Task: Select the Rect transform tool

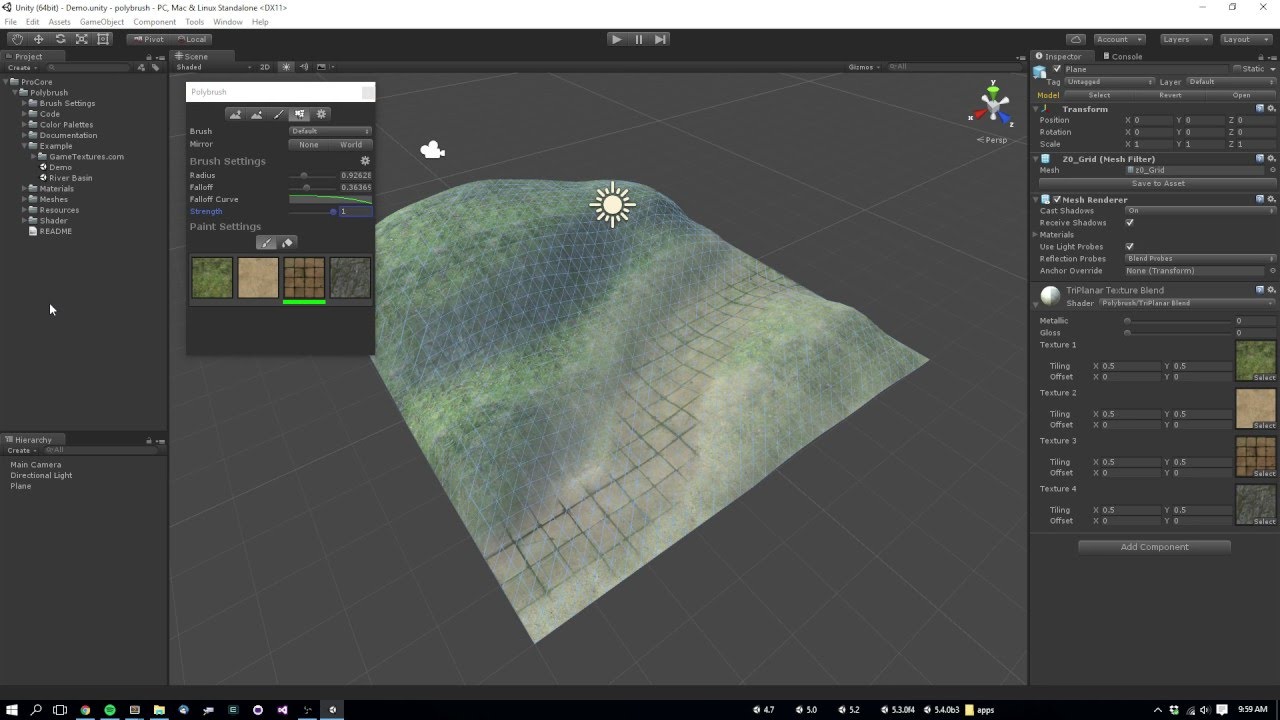Action: 103,39
